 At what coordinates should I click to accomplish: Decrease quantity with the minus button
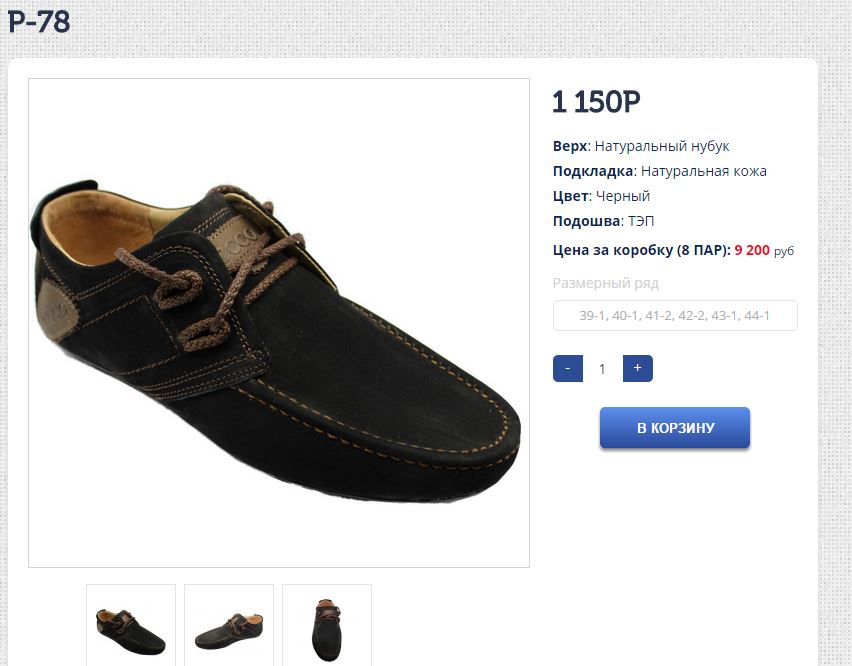coord(567,368)
